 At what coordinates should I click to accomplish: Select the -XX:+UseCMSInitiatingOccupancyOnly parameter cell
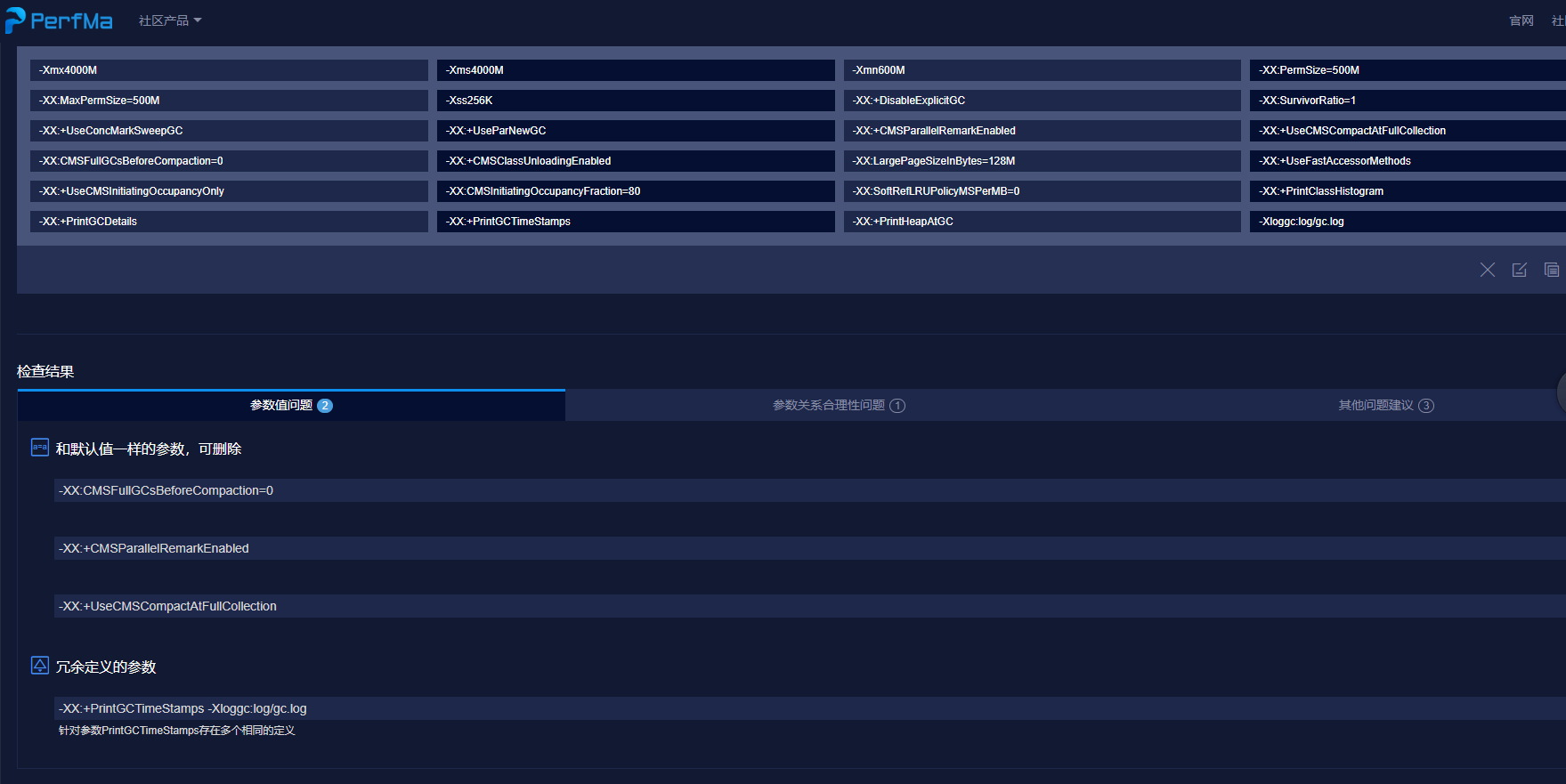[229, 191]
